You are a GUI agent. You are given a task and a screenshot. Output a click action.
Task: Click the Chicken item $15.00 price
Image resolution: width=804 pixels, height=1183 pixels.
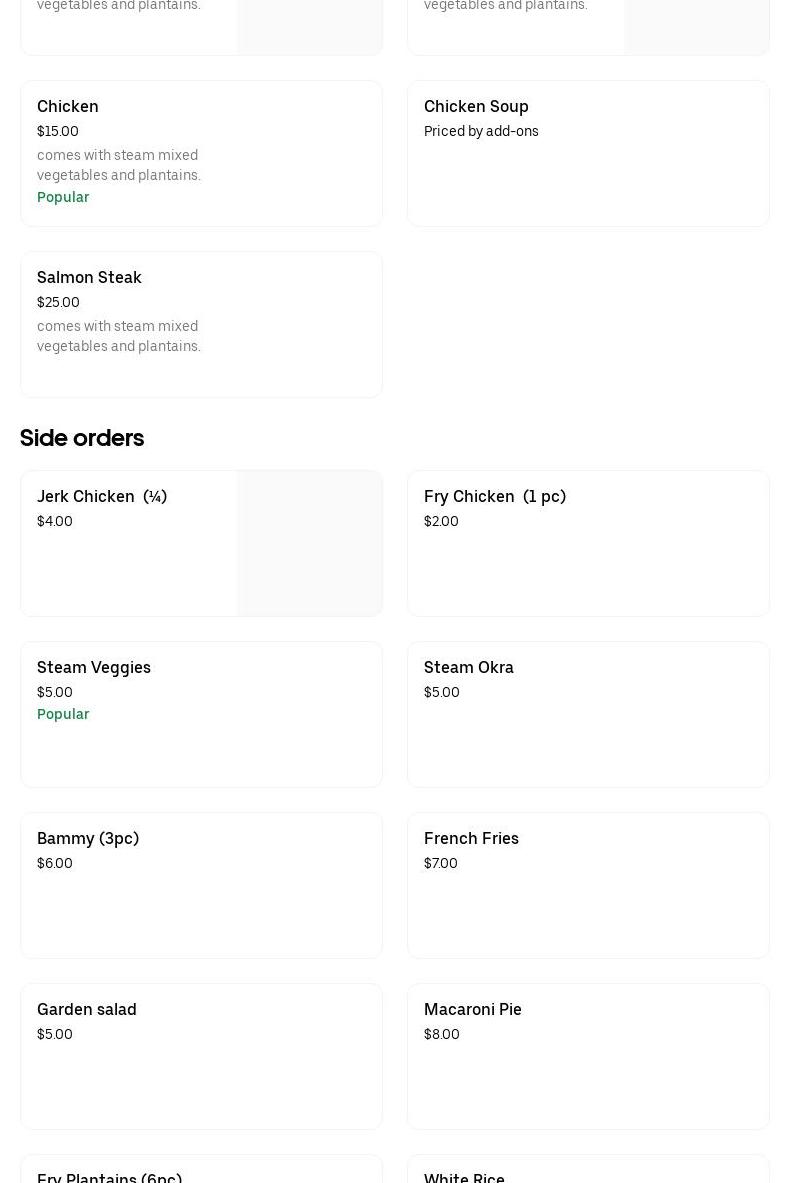pyautogui.click(x=58, y=131)
